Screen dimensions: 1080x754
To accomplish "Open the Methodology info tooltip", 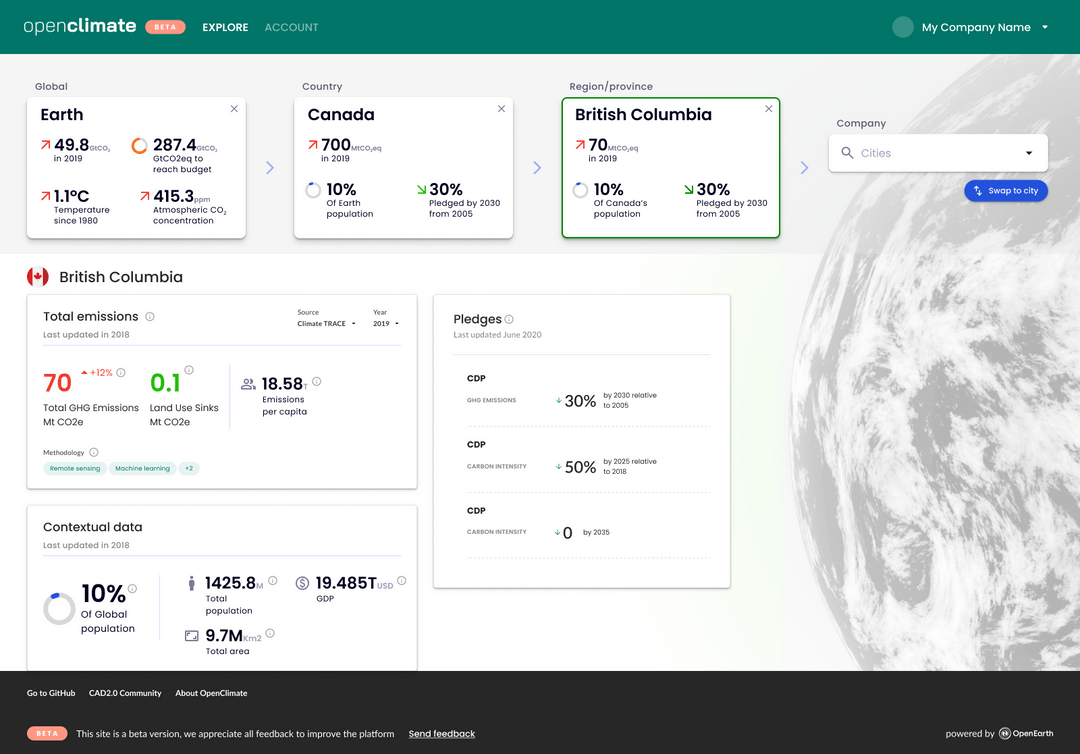I will click(93, 452).
